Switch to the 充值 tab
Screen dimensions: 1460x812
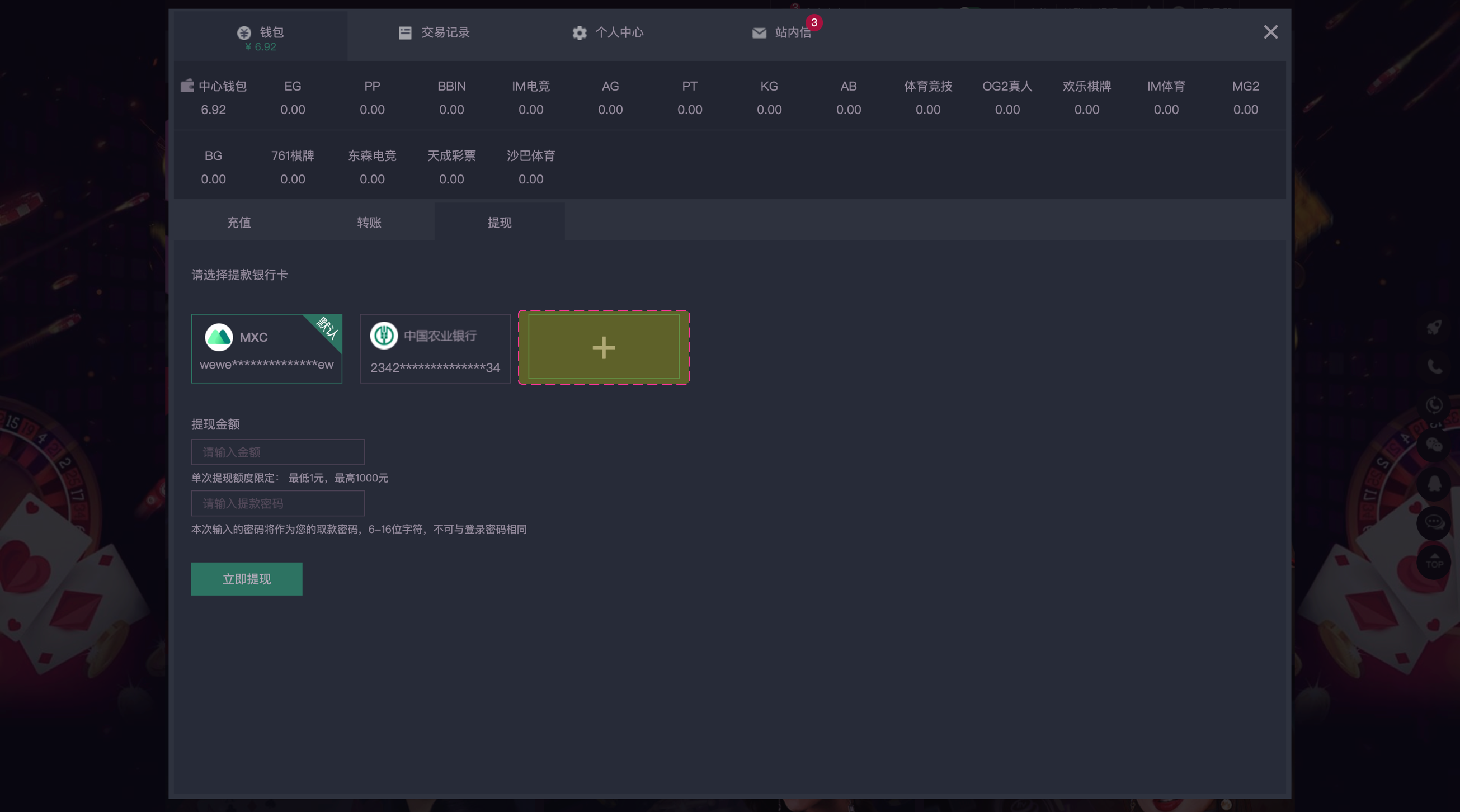coord(239,222)
